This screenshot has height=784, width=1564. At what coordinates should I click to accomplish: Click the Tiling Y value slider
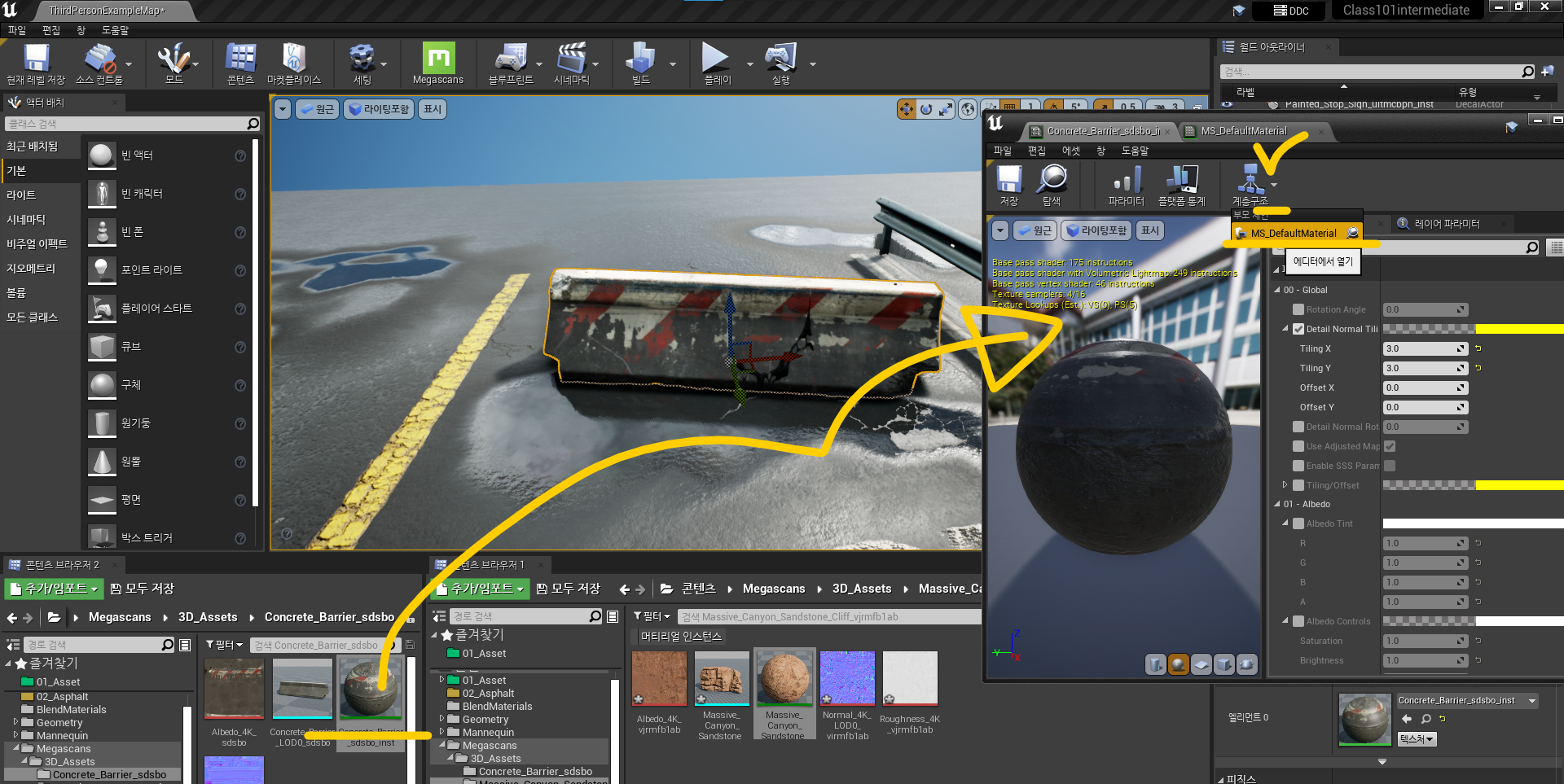point(1426,368)
